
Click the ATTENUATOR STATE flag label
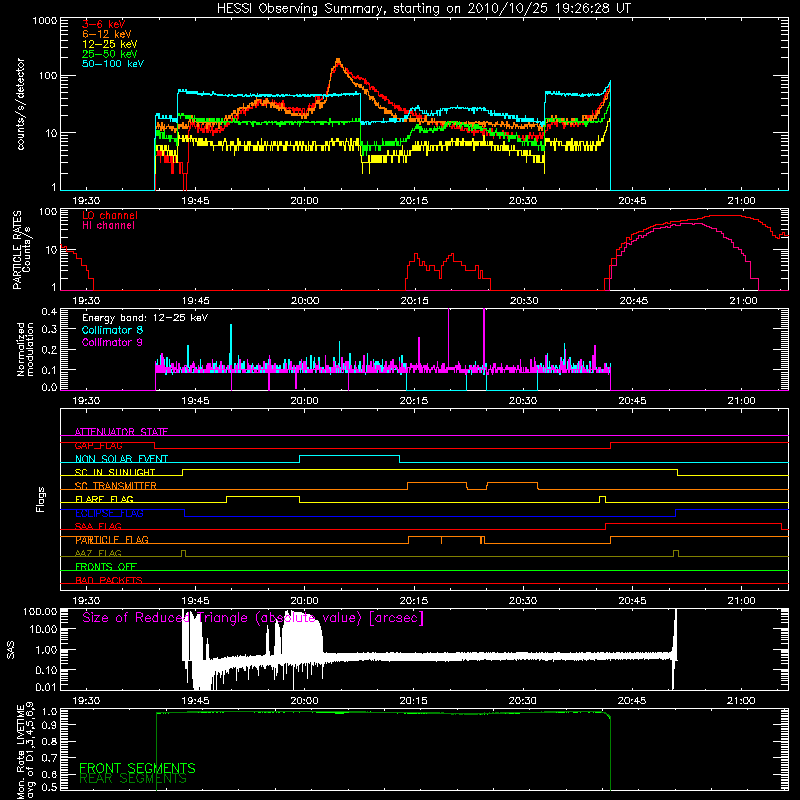pyautogui.click(x=121, y=432)
